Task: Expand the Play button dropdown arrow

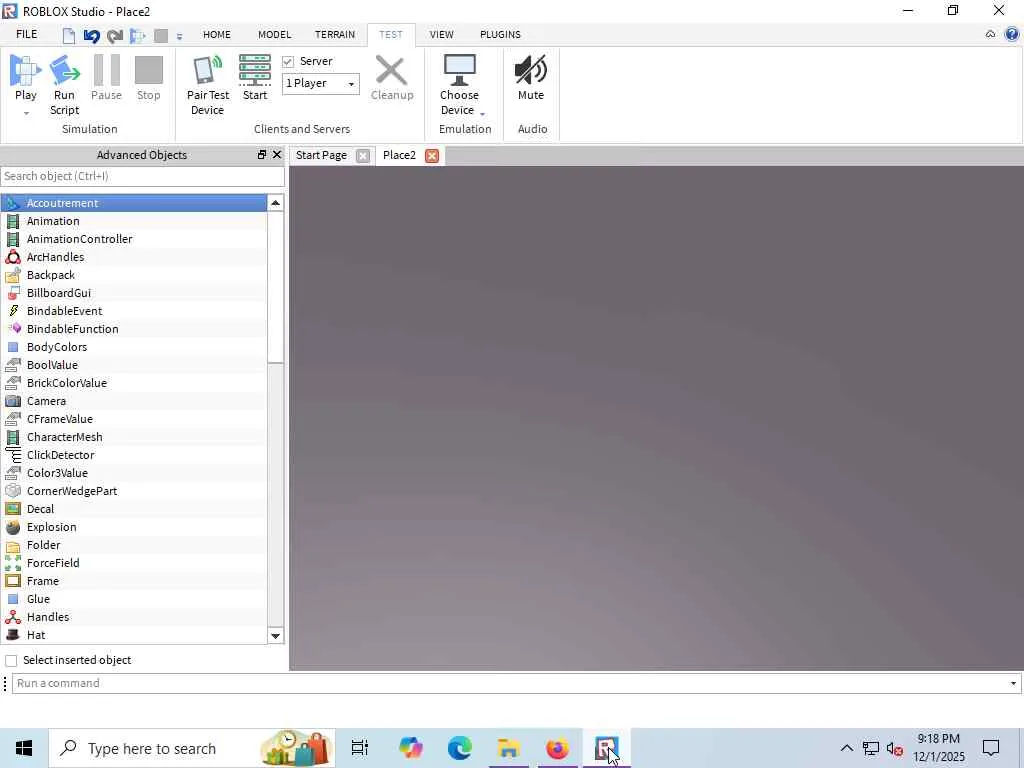Action: (x=26, y=114)
